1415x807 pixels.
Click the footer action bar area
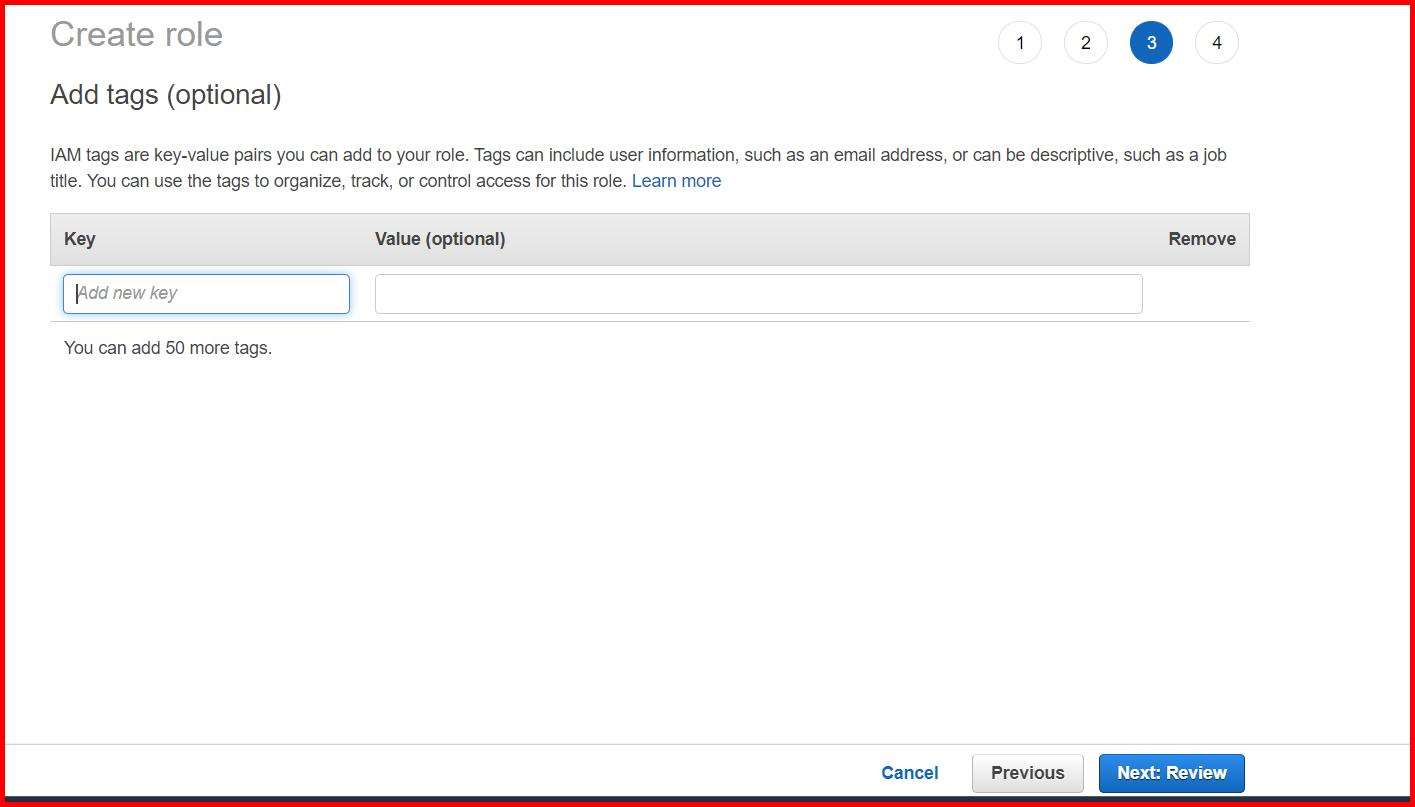pyautogui.click(x=707, y=772)
